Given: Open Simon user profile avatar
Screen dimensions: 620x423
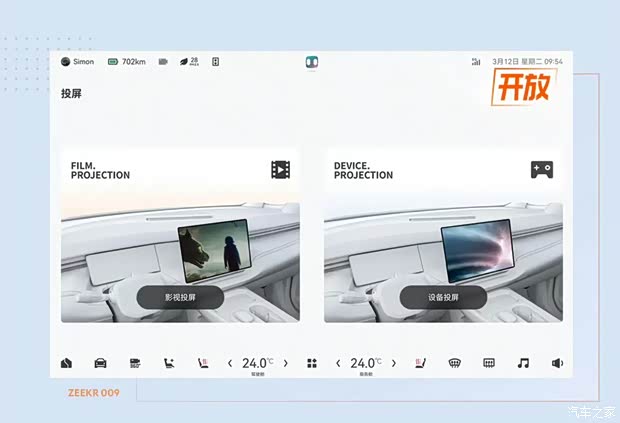Looking at the screenshot, I should pos(66,61).
